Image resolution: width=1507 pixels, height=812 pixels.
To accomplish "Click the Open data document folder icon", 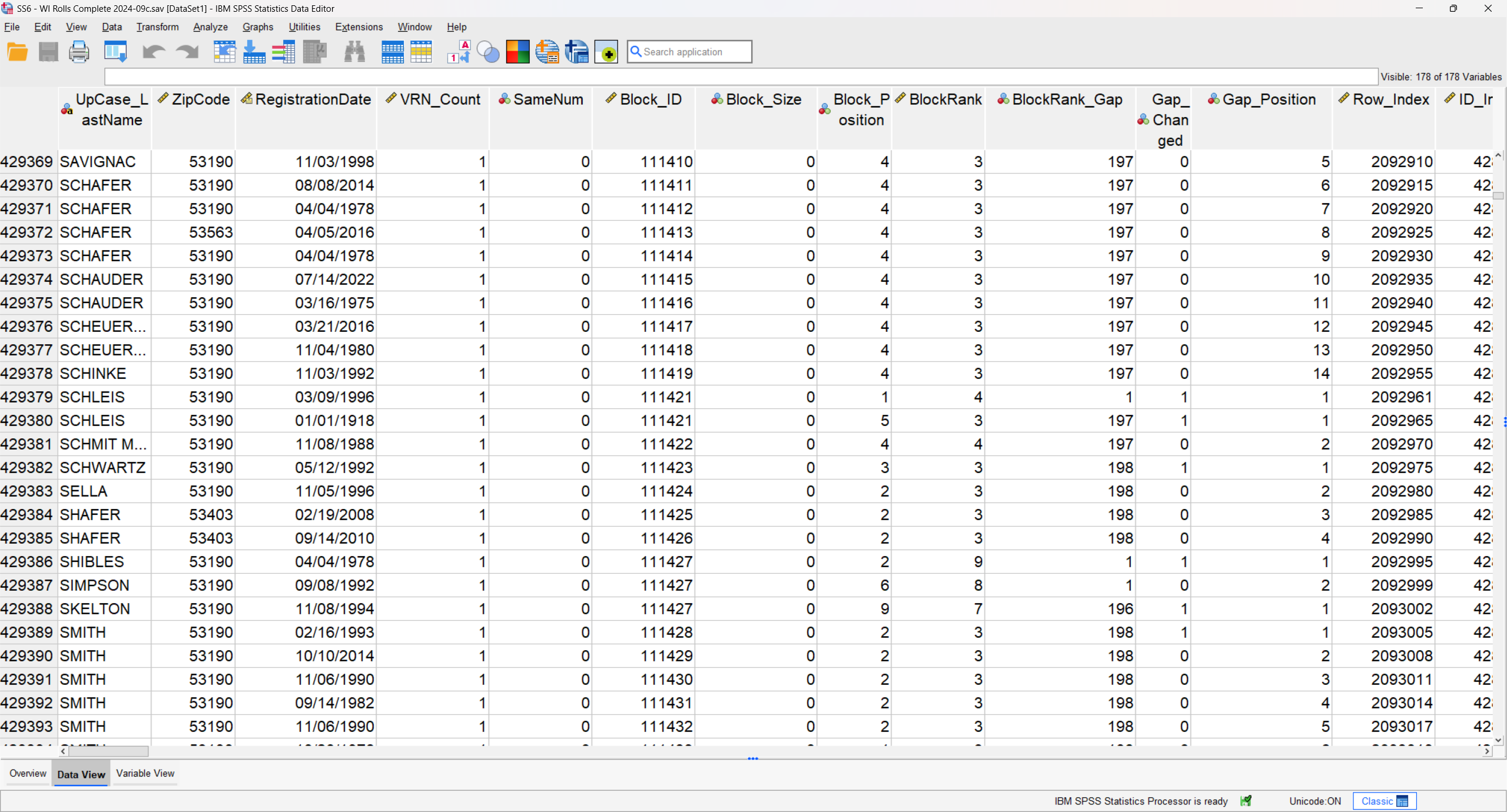I will [x=17, y=52].
